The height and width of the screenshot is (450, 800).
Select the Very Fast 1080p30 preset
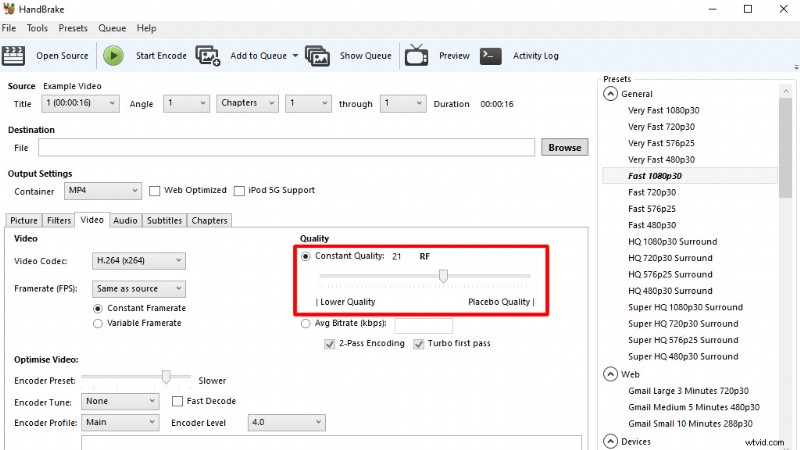pyautogui.click(x=663, y=110)
